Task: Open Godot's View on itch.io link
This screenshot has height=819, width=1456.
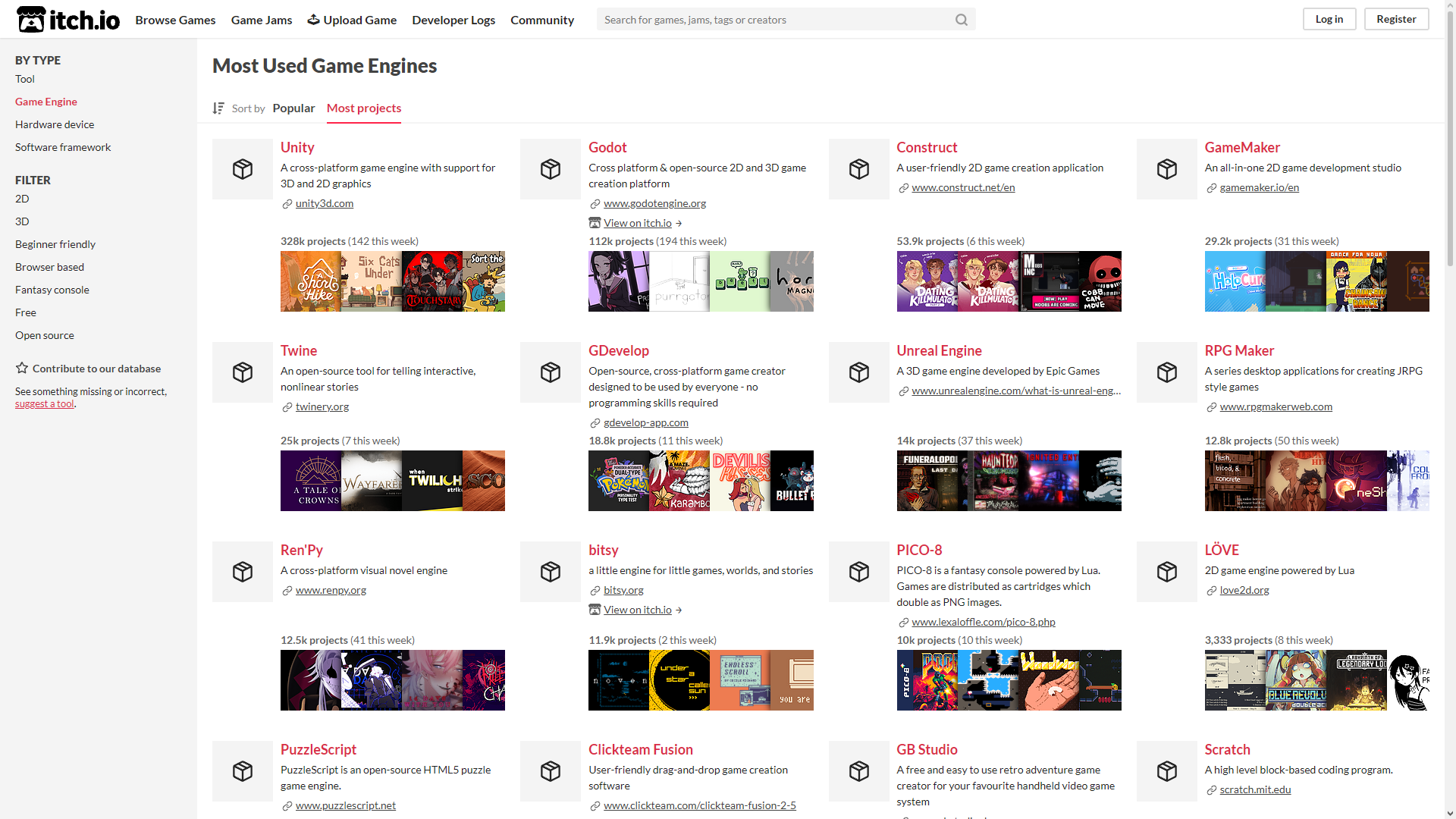Action: (637, 223)
